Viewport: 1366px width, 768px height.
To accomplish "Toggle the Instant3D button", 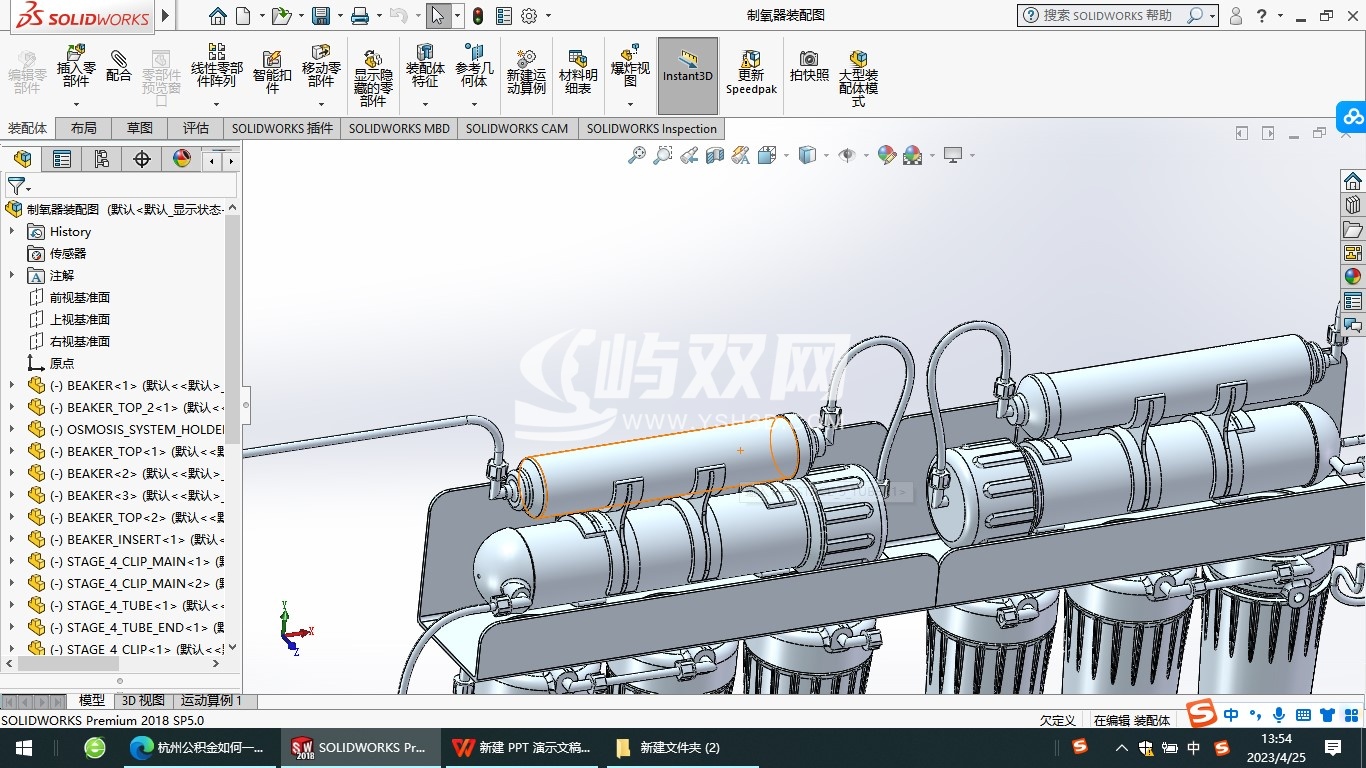I will [x=688, y=65].
